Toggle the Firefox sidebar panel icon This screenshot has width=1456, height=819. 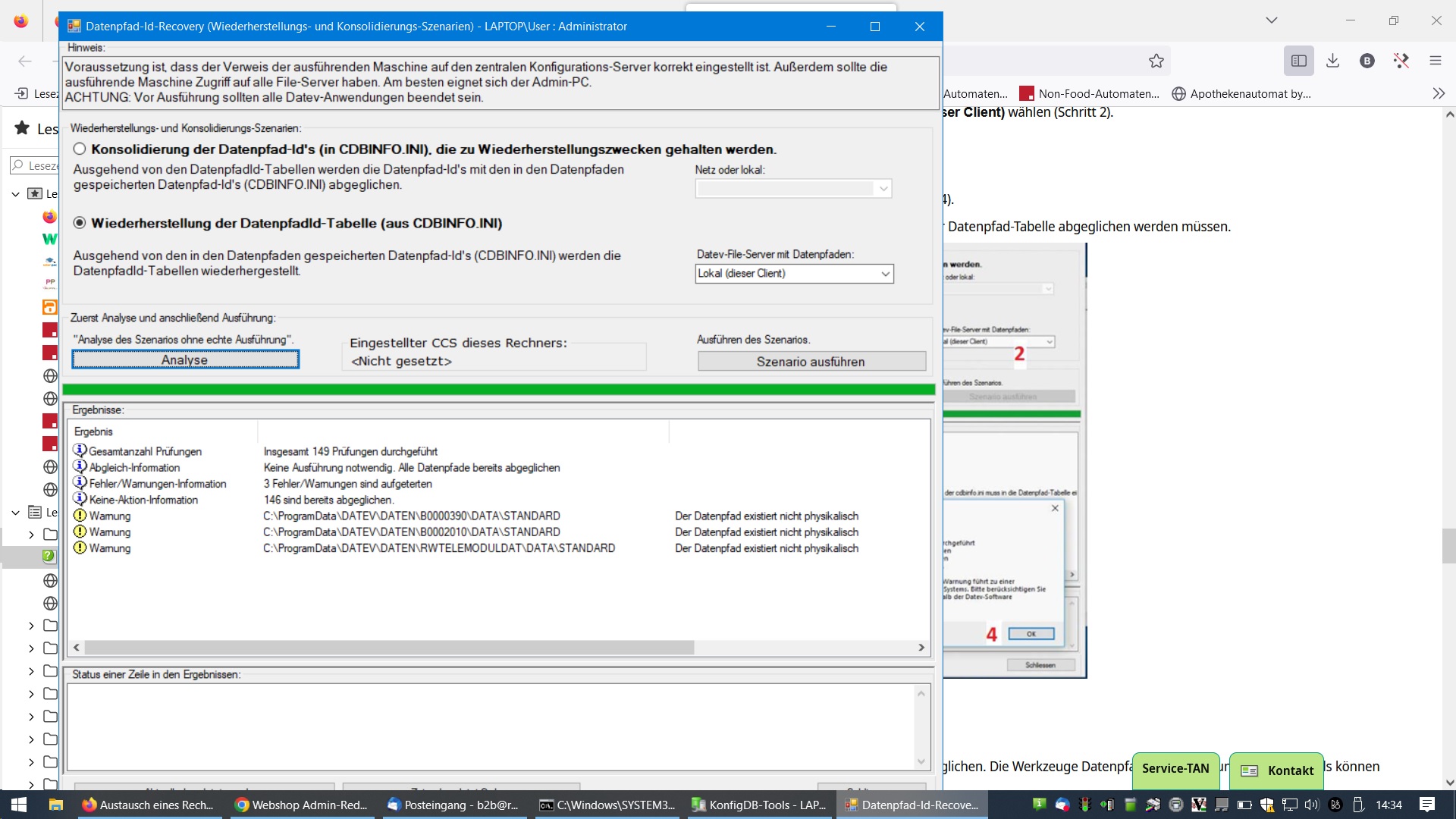(x=1298, y=61)
